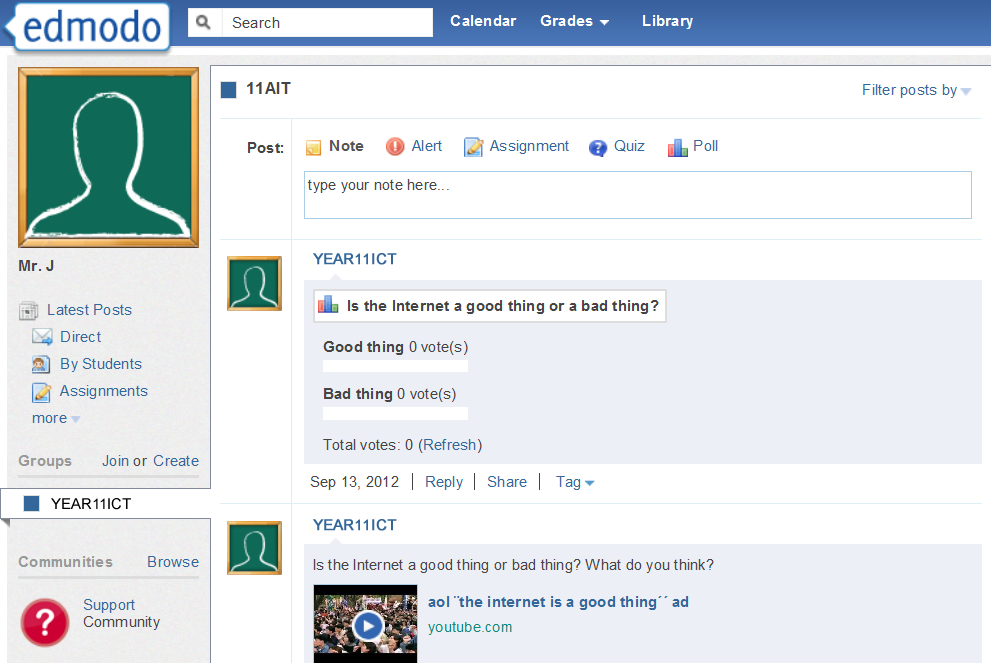Refresh the poll vote totals
The width and height of the screenshot is (991, 663).
(x=449, y=445)
